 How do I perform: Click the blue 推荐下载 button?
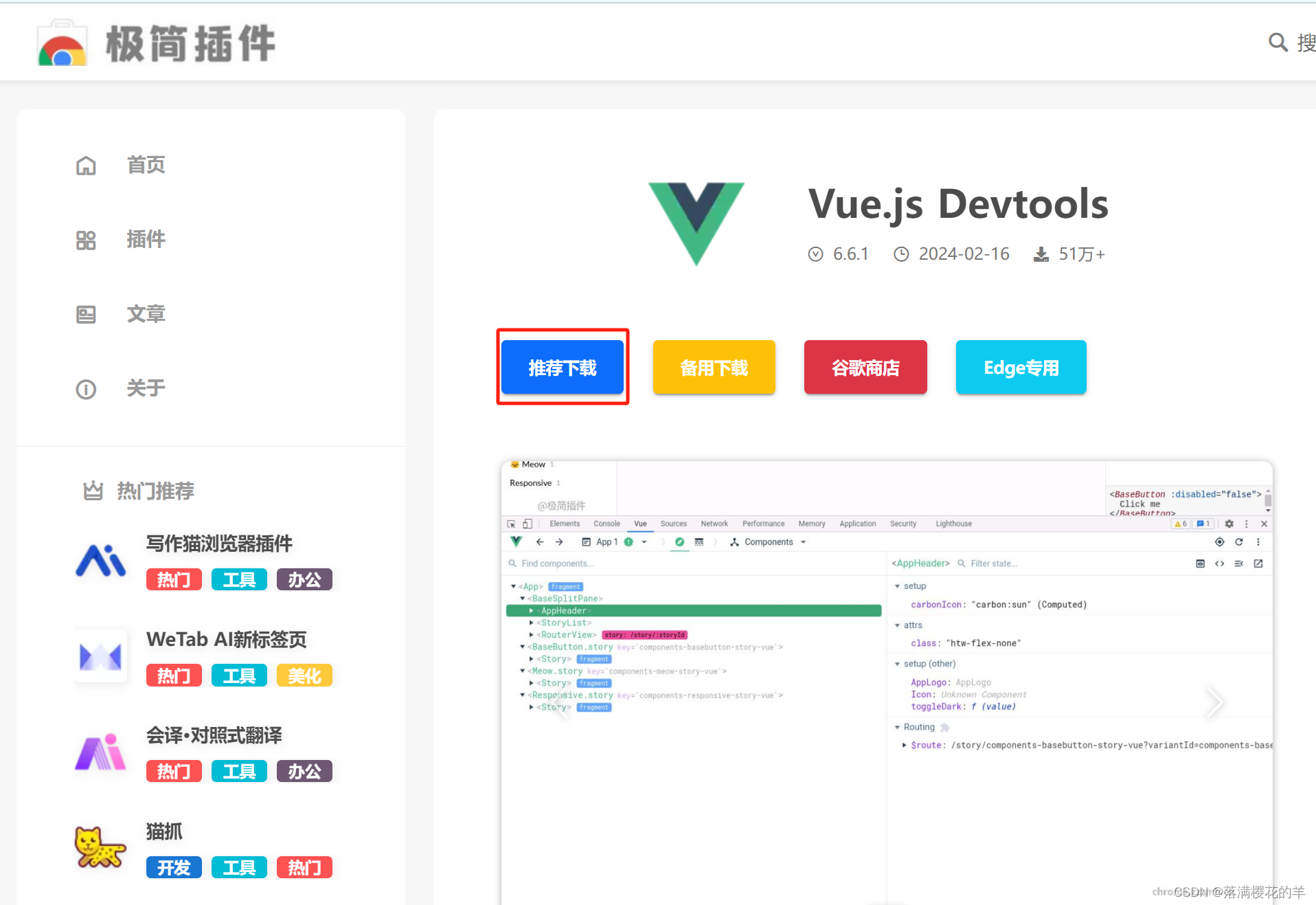[563, 368]
